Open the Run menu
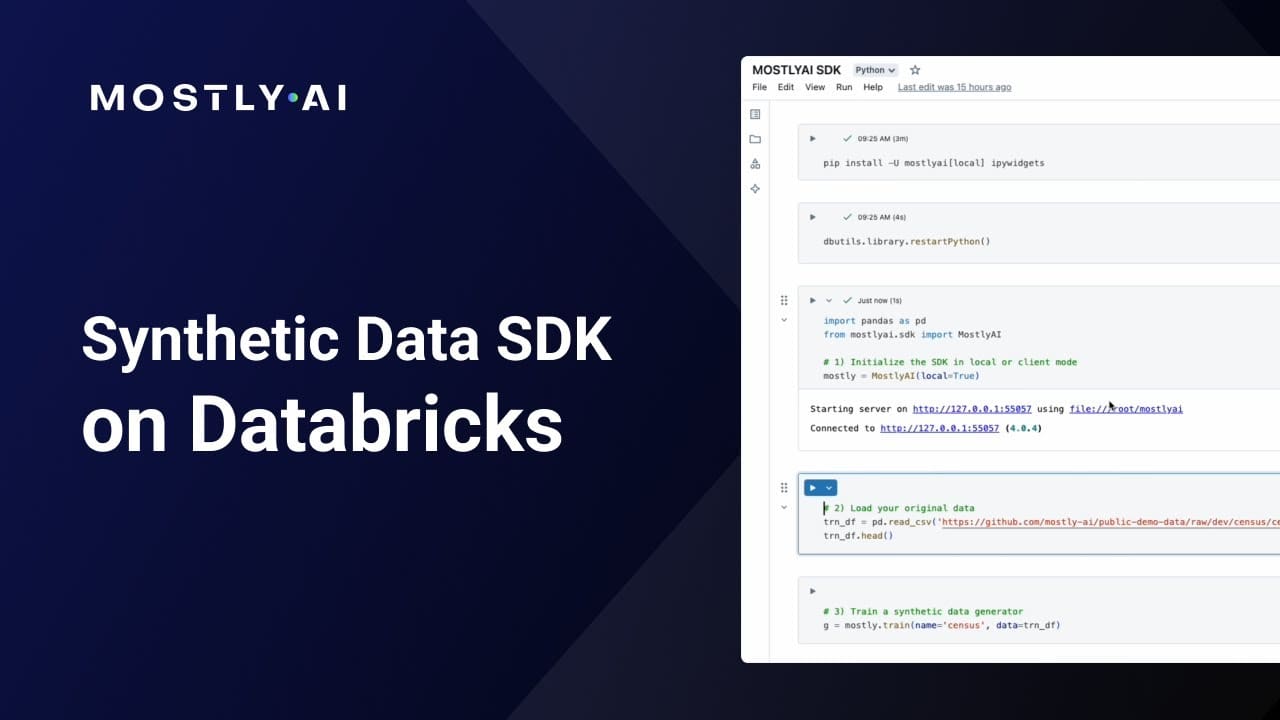The image size is (1280, 720). pos(844,87)
